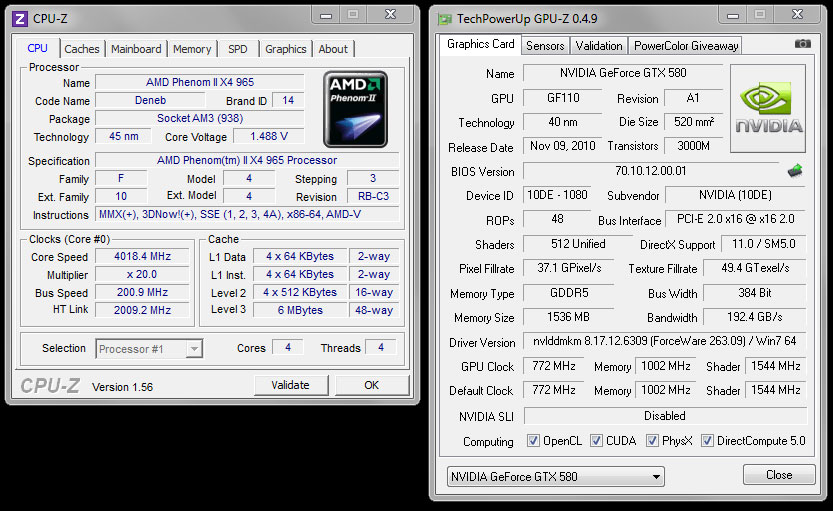The width and height of the screenshot is (833, 511).
Task: Switch to the Sensors tab in GPU-Z
Action: (x=545, y=46)
